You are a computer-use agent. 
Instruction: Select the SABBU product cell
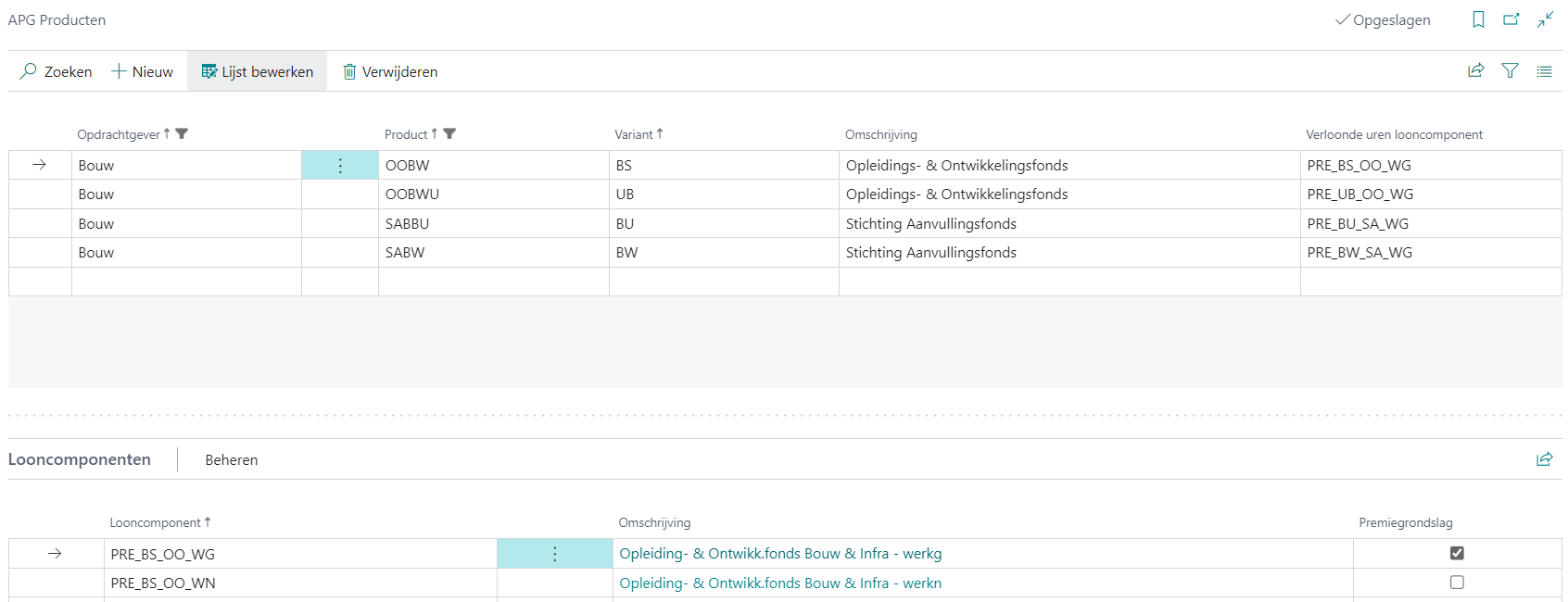click(408, 223)
